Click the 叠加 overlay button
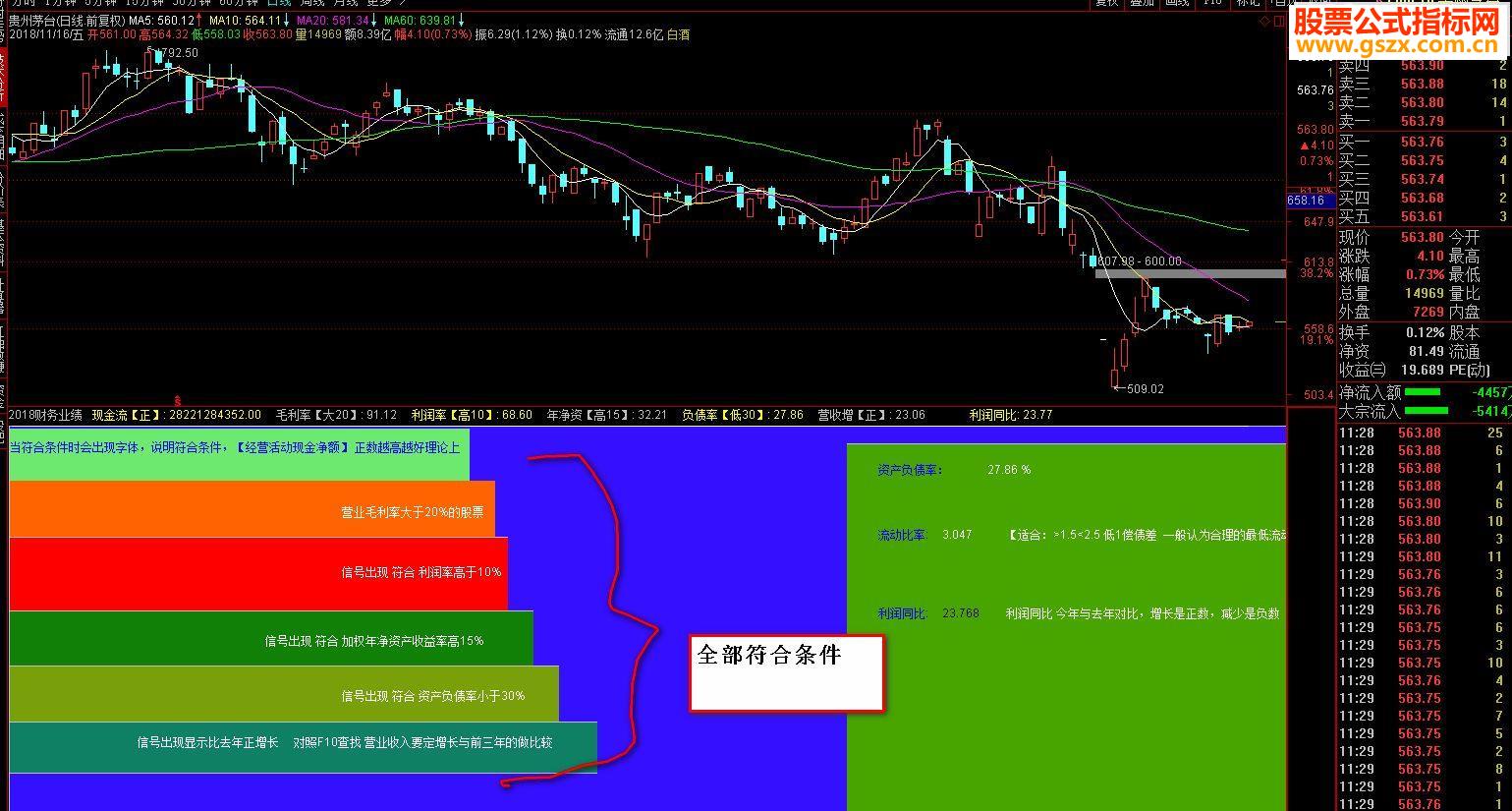The width and height of the screenshot is (1512, 811). point(1142,3)
